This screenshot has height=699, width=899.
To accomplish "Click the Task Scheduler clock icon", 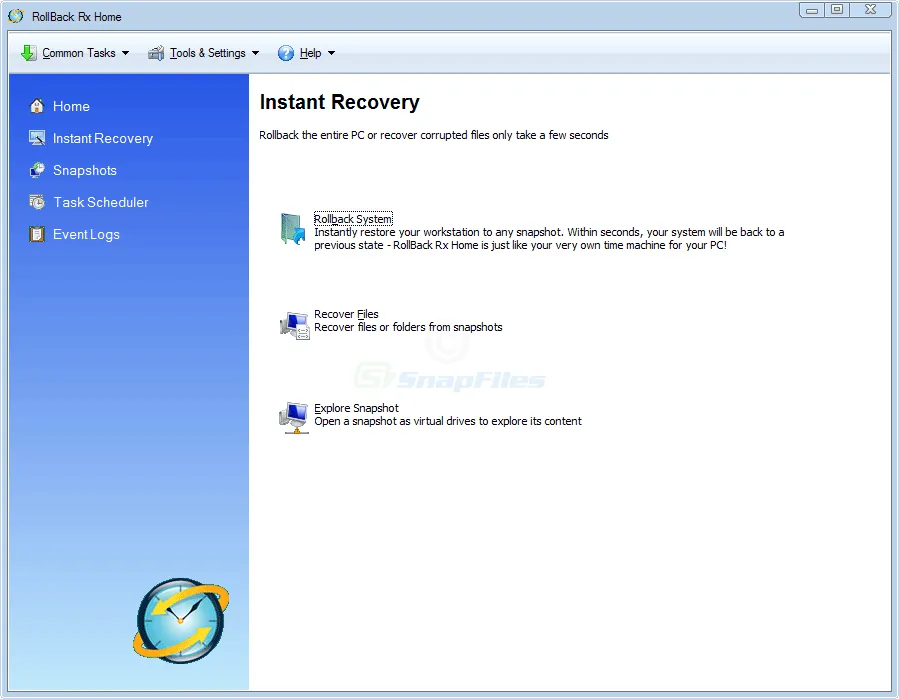I will [x=37, y=202].
